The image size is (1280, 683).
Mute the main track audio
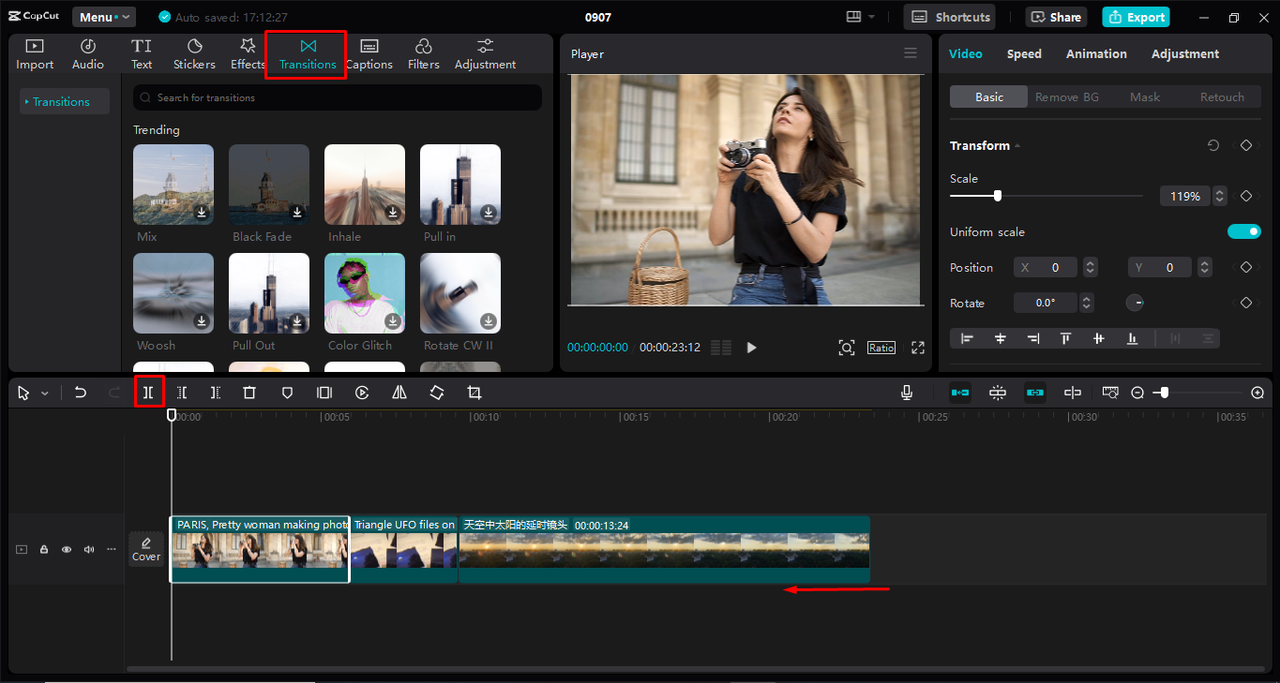(x=89, y=549)
